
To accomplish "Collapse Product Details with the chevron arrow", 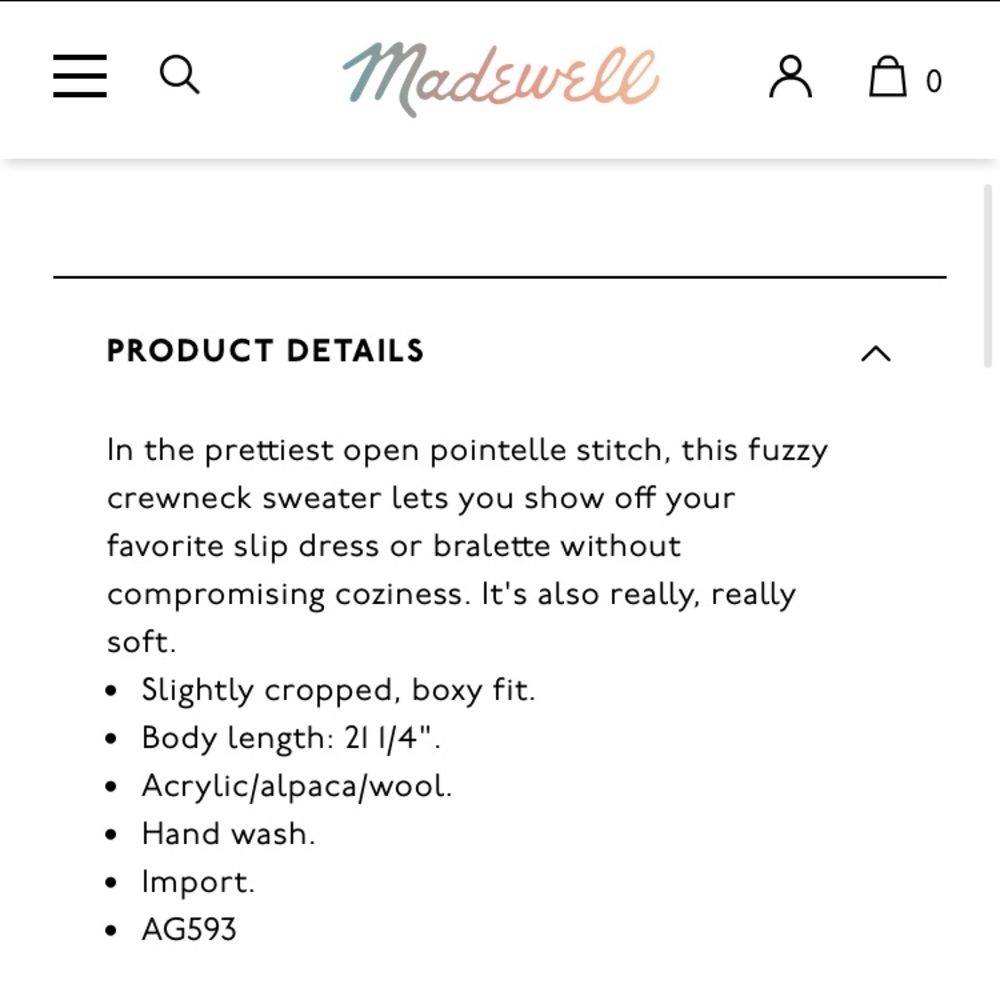I will pyautogui.click(x=876, y=353).
